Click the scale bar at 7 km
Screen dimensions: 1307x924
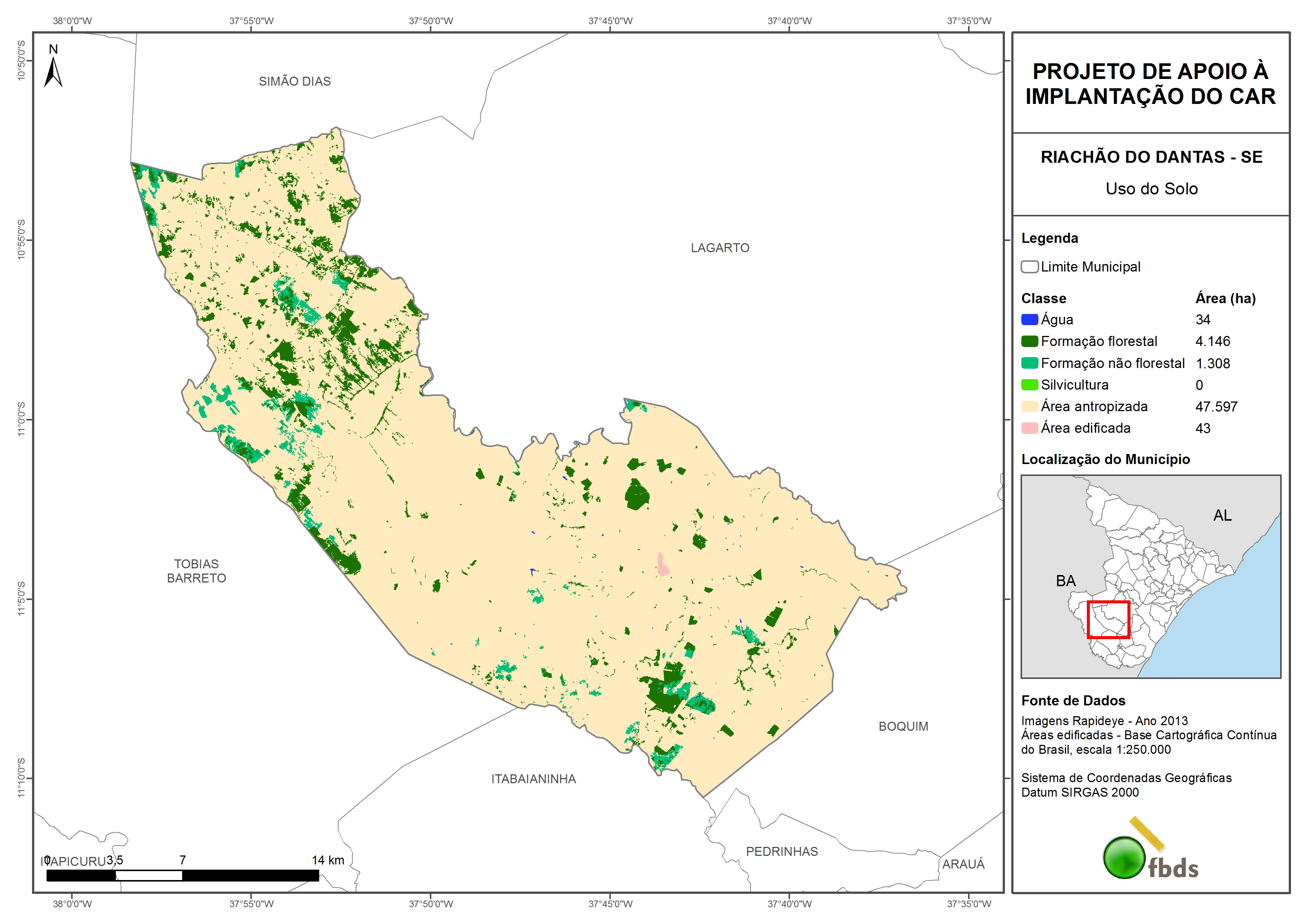[182, 875]
